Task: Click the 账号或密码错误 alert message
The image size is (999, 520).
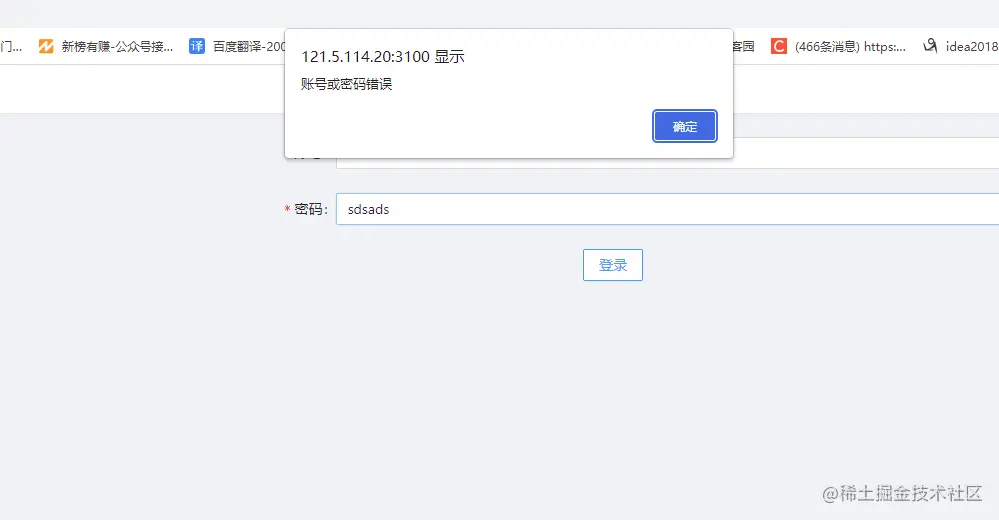Action: click(x=347, y=84)
